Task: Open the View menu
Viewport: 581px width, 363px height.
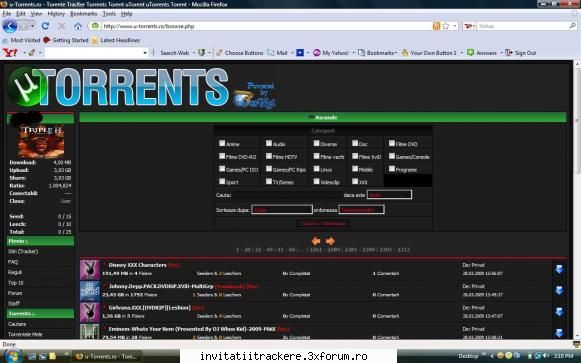Action: pos(36,14)
